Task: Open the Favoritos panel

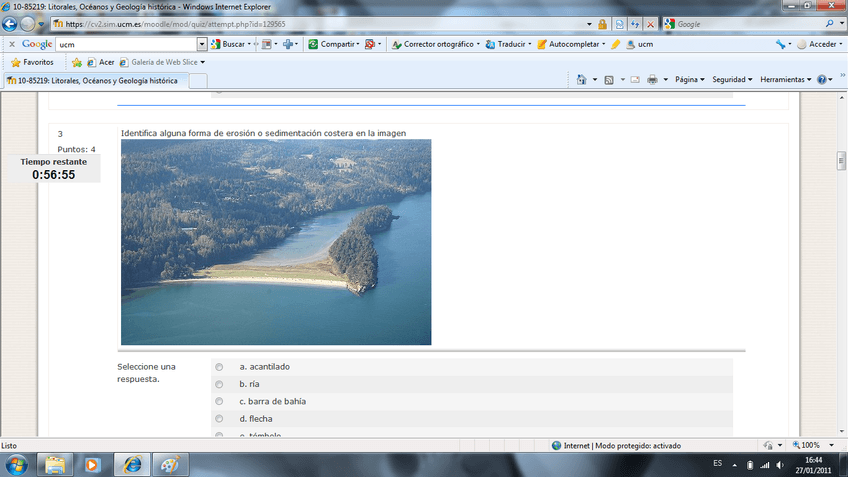Action: 32,62
